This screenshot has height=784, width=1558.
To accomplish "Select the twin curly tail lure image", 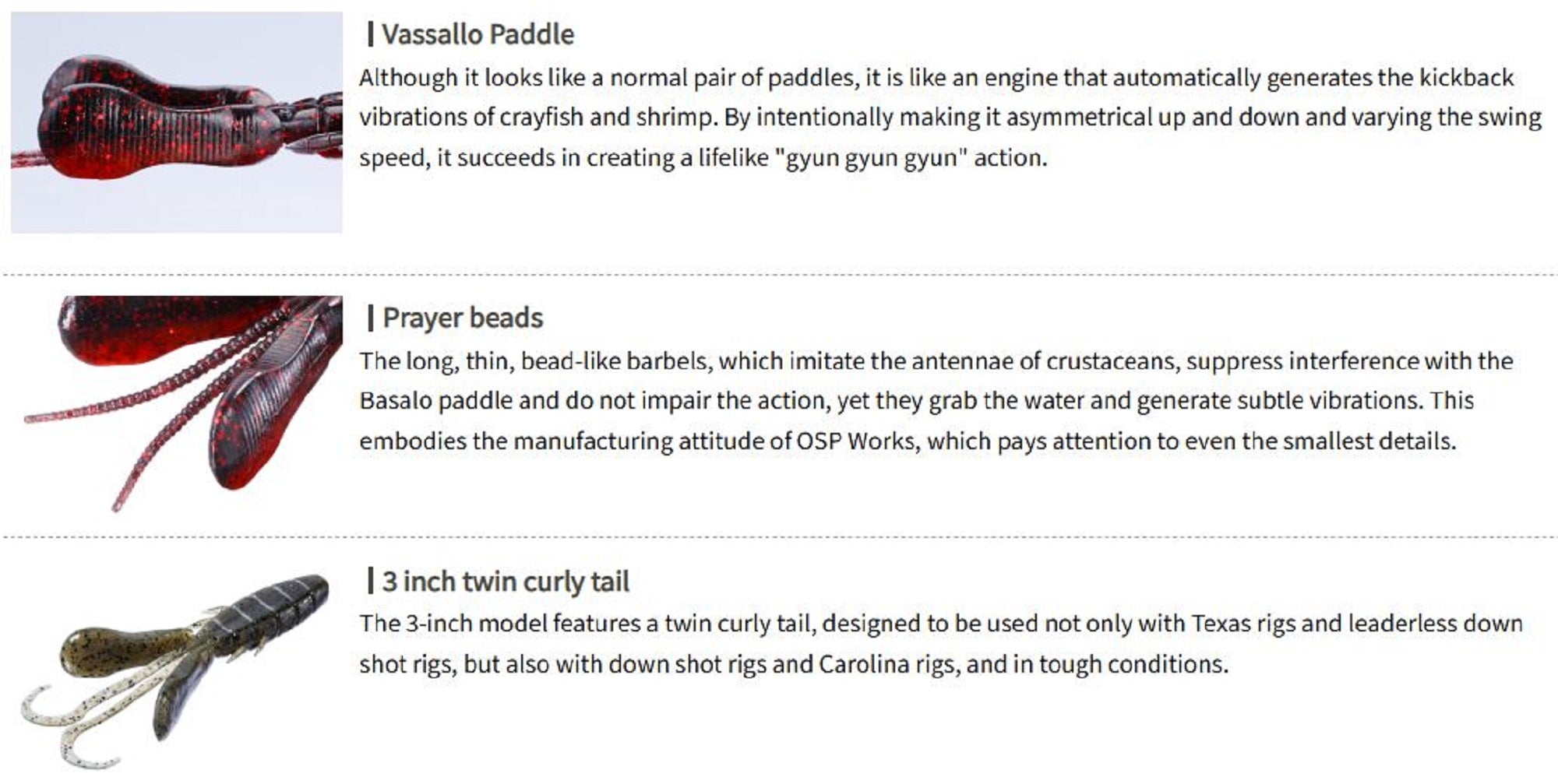I will [174, 668].
